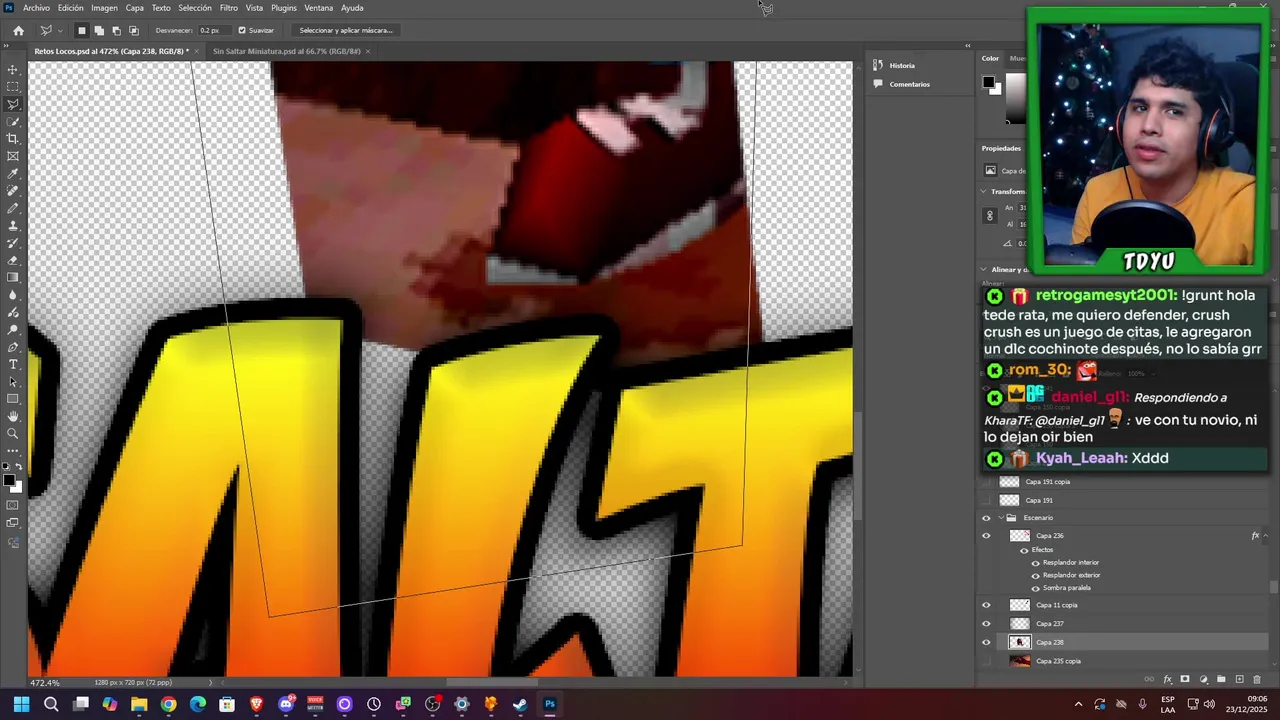
Task: Click the layer style fx icon at panel bottom
Action: [x=1167, y=680]
